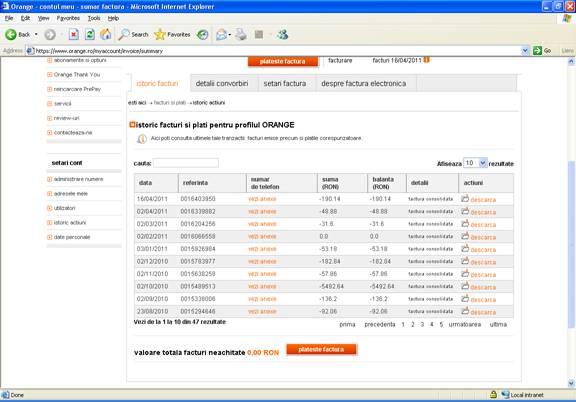
Task: Go to the Home page via the house icon
Action: tap(106, 35)
